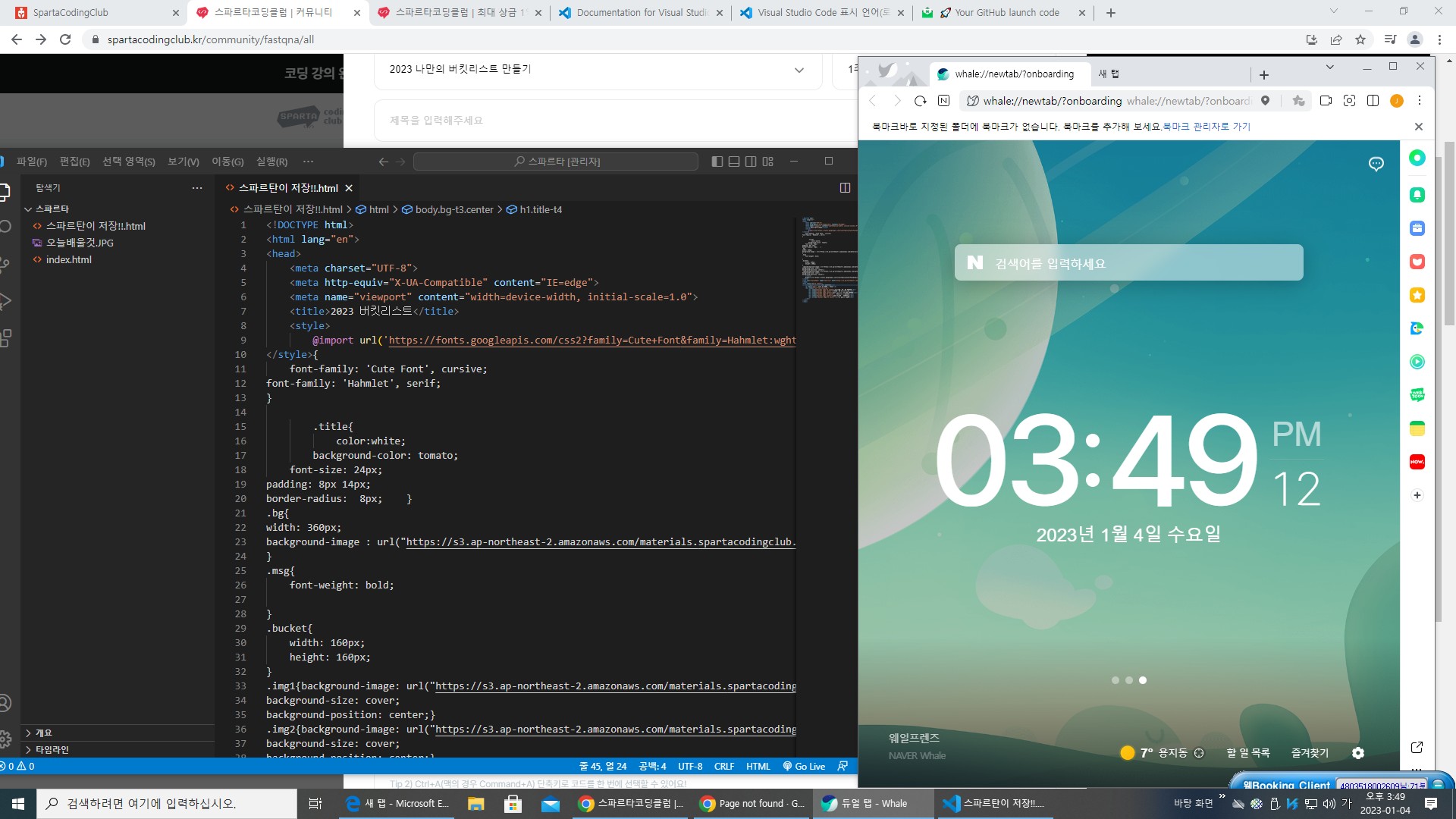Open the Whale profile avatar

1396,101
